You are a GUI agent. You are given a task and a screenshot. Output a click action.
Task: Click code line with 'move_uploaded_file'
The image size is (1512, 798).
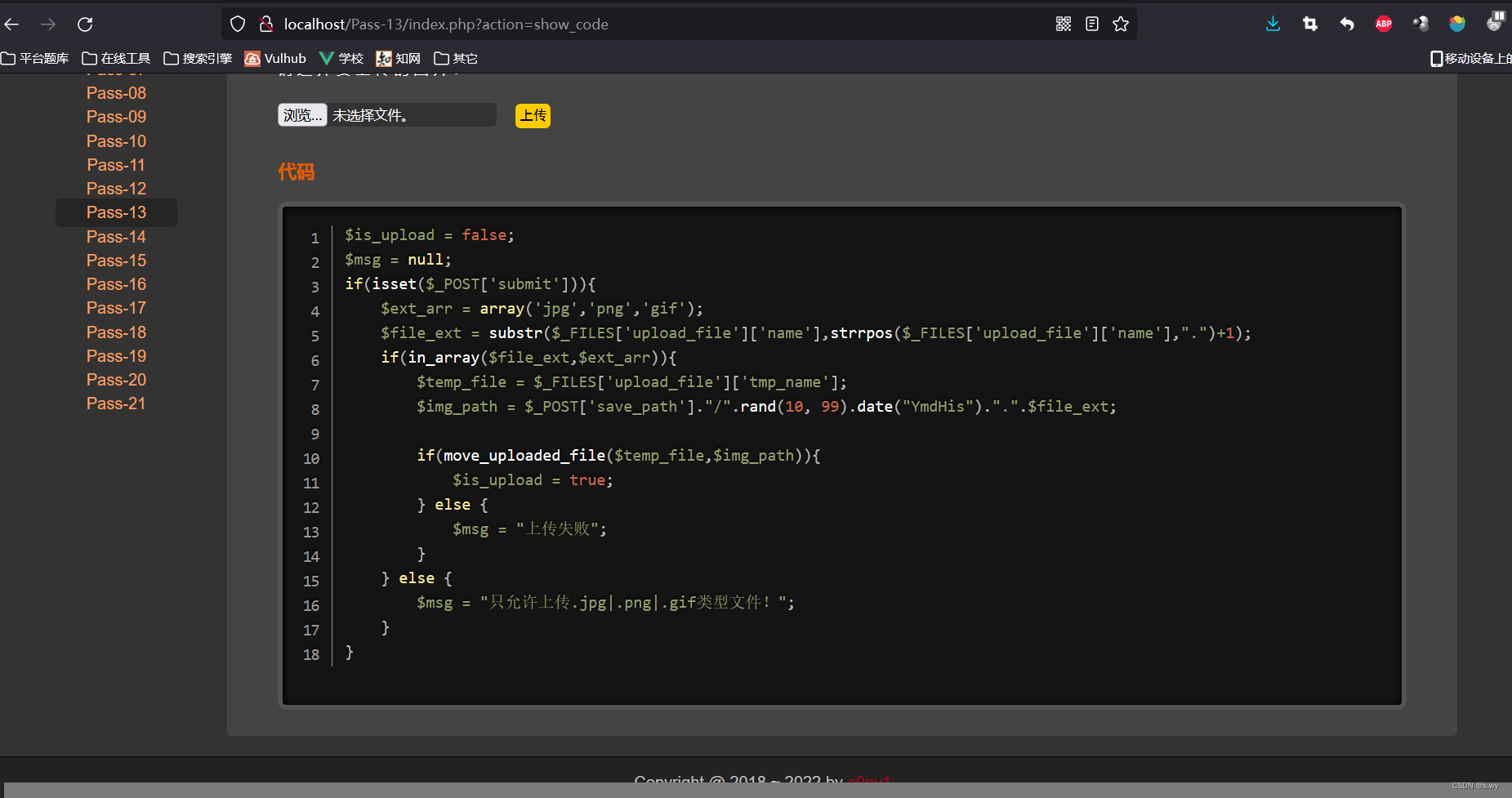tap(618, 456)
